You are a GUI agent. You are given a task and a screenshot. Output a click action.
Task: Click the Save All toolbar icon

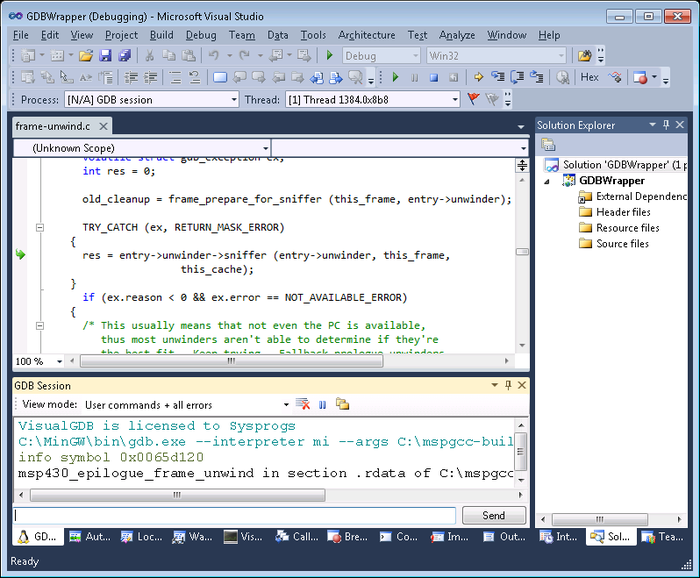tap(125, 56)
